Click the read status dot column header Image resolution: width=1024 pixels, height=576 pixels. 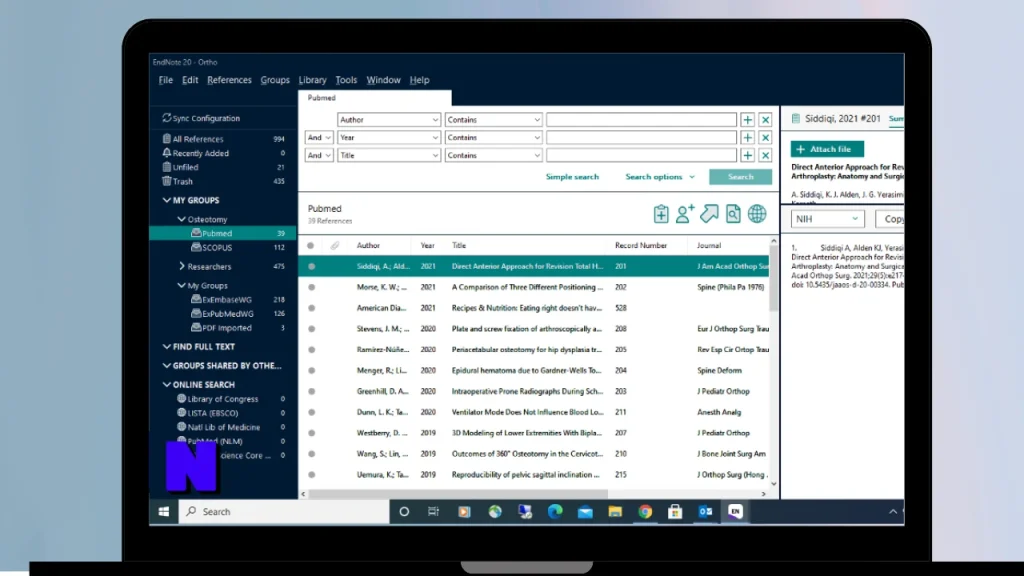tap(311, 246)
